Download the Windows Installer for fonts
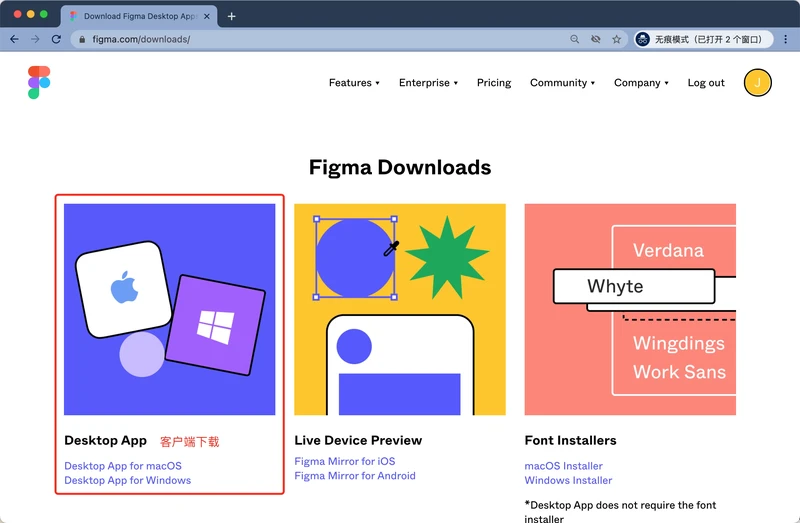This screenshot has width=800, height=523. [x=568, y=480]
